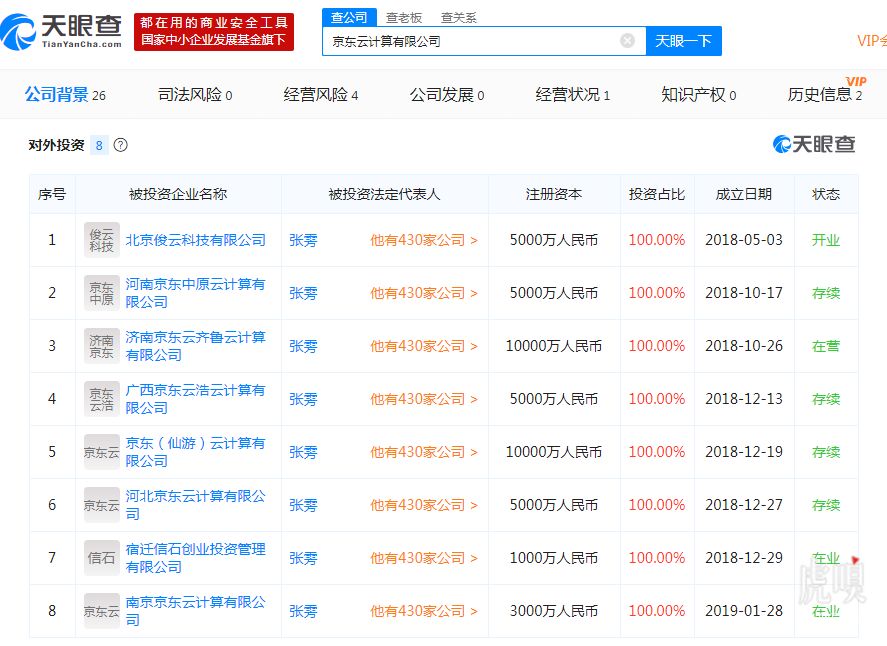Clear the search box with X icon
Screen dimensions: 887x646
click(x=627, y=41)
